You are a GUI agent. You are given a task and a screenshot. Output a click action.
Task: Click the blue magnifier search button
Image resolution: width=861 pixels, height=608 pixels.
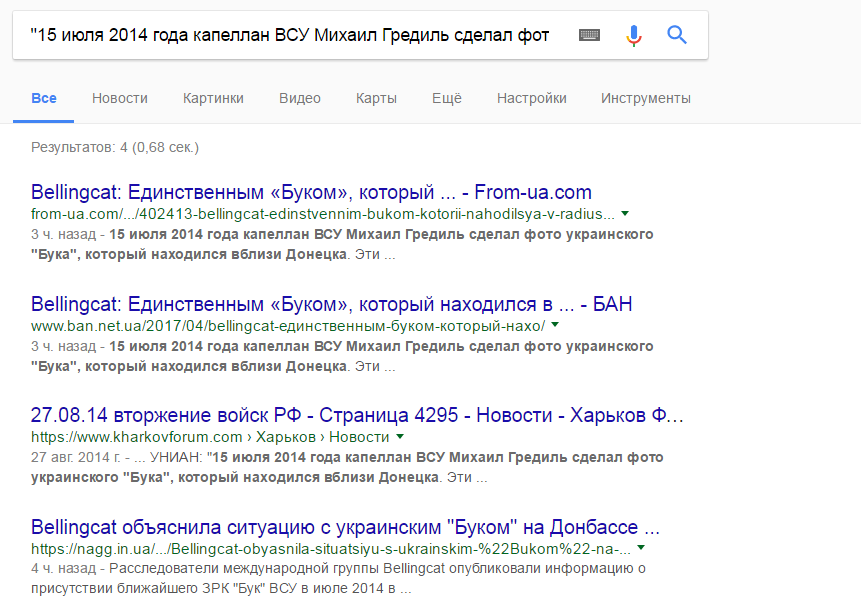[676, 35]
